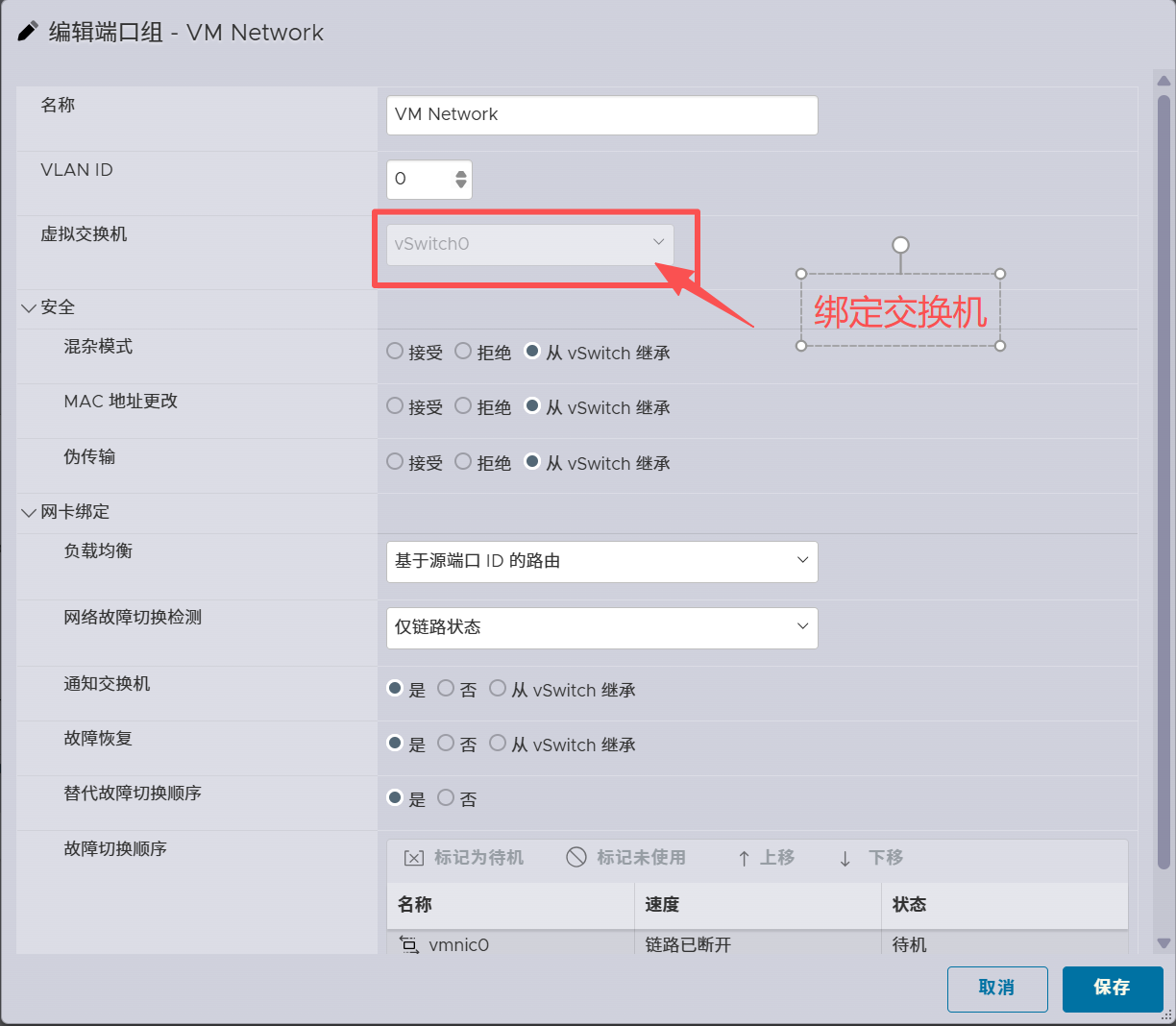This screenshot has height=1026, width=1176.
Task: Select 拒绝 for MAC 地址更改
Action: pos(463,406)
